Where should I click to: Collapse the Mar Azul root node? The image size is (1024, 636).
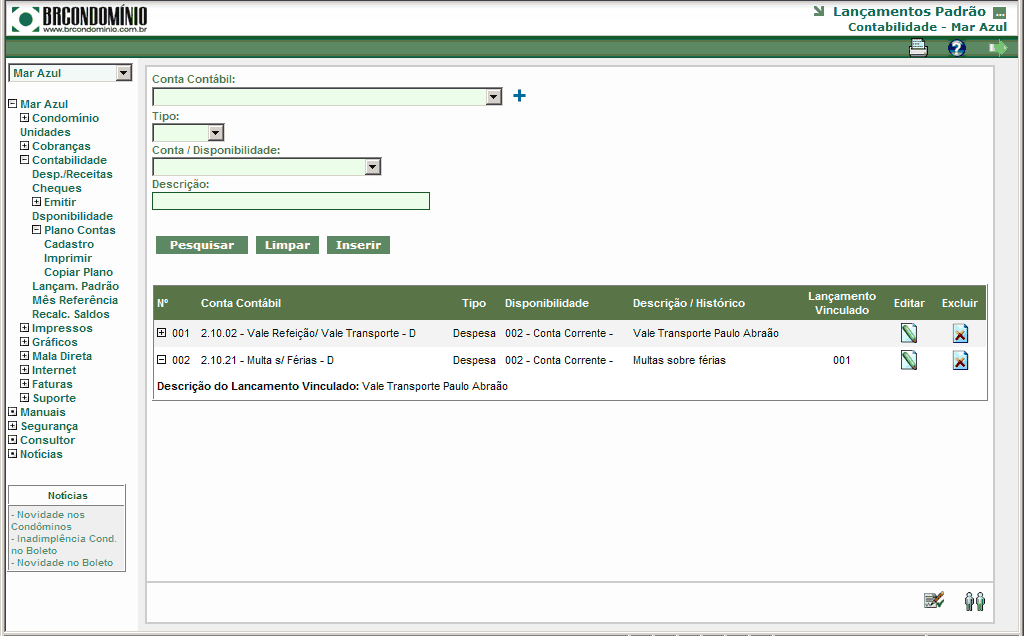tap(12, 103)
